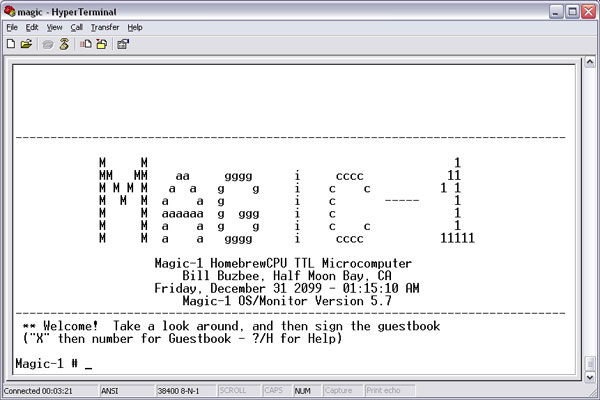600x400 pixels.
Task: Click the Disconnect toolbar icon
Action: (63, 44)
